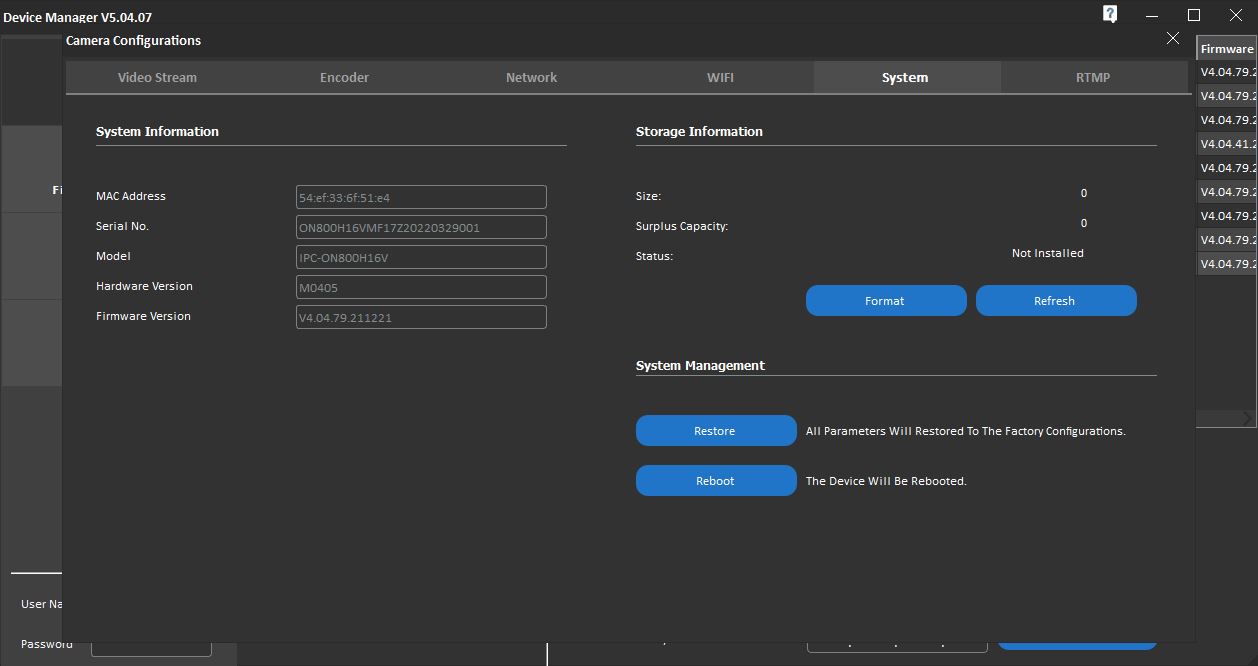1258x666 pixels.
Task: Select the WIFI tab
Action: pyautogui.click(x=720, y=77)
